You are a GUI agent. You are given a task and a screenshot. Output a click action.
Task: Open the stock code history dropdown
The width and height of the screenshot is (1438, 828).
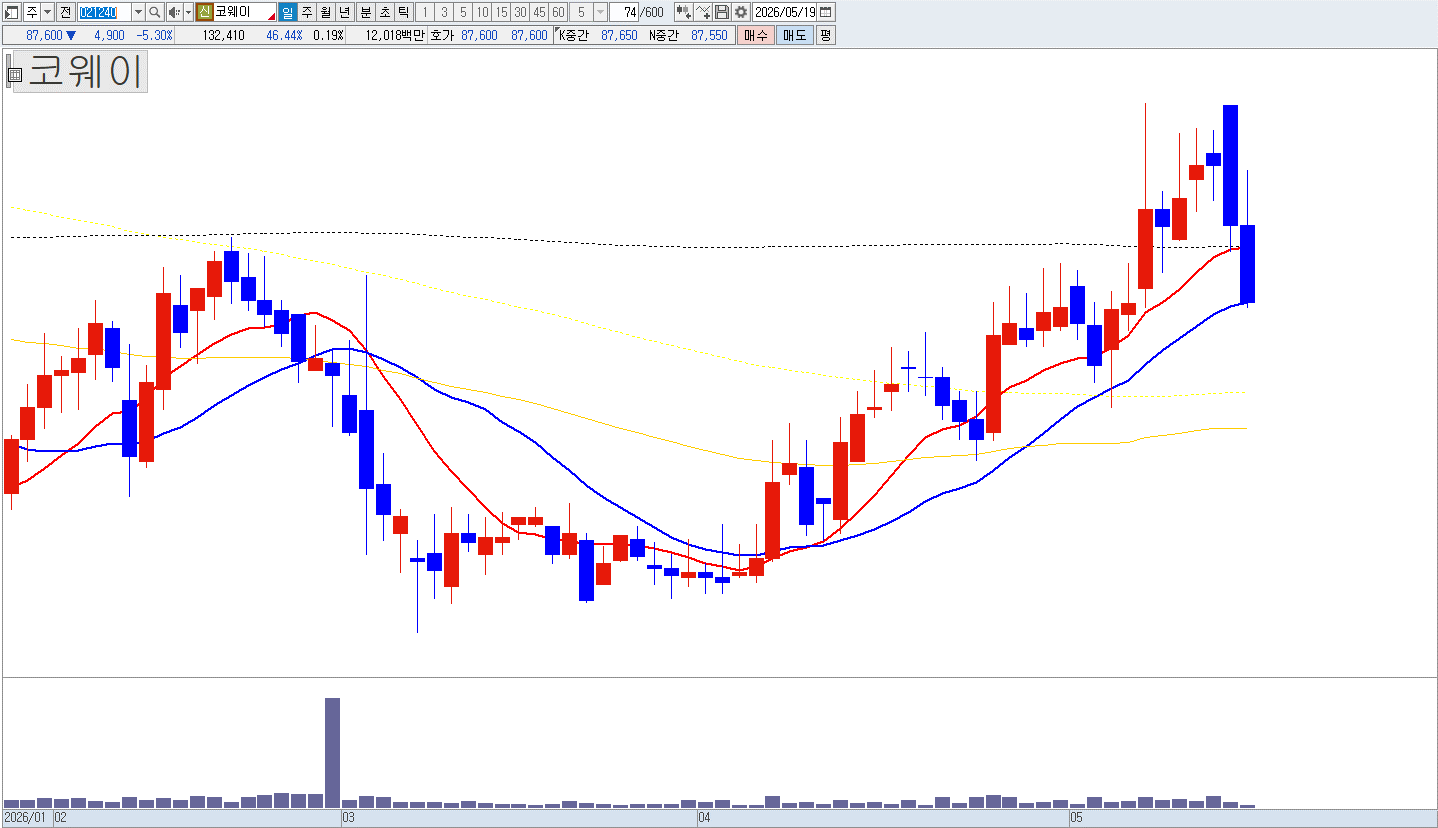coord(138,12)
